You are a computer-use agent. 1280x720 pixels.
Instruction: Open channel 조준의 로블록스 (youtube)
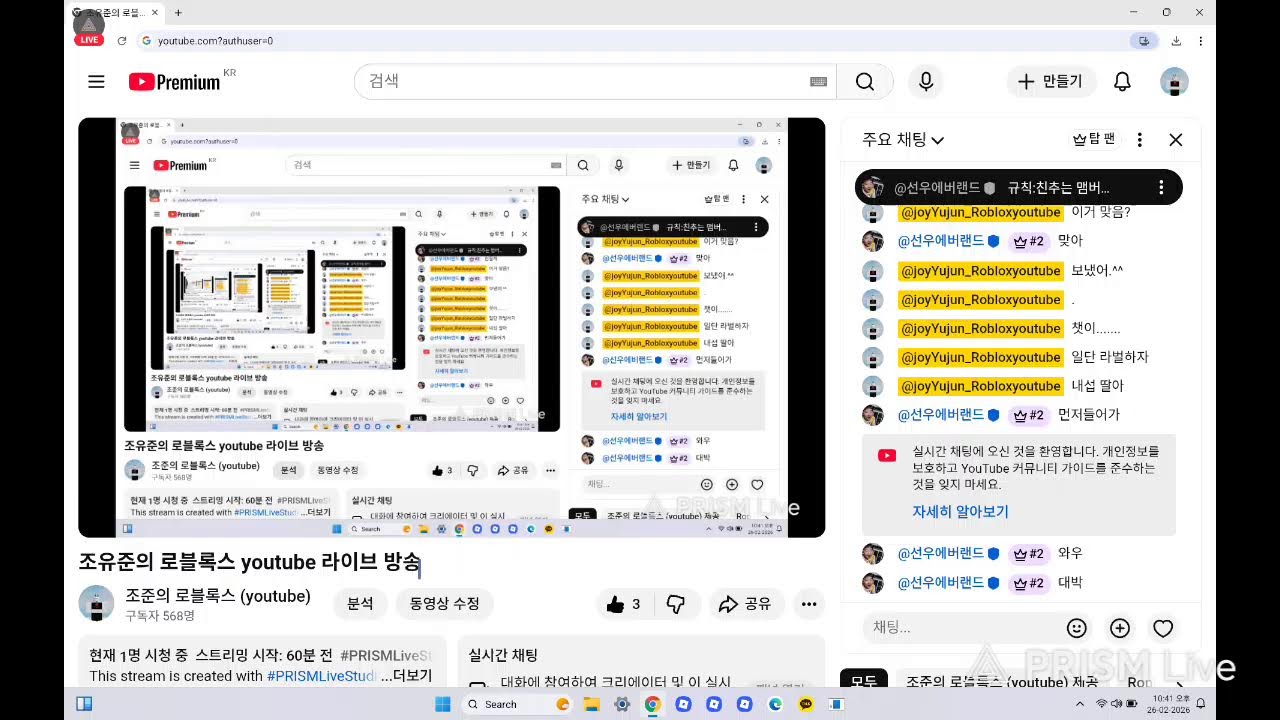(218, 596)
